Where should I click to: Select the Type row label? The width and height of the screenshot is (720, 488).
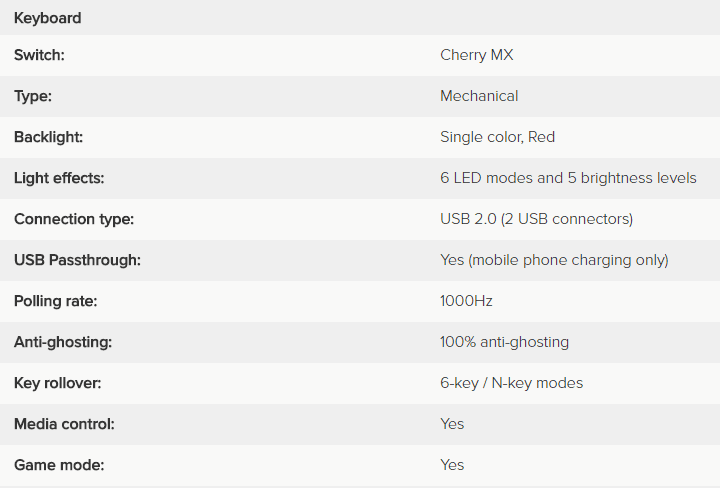point(33,96)
